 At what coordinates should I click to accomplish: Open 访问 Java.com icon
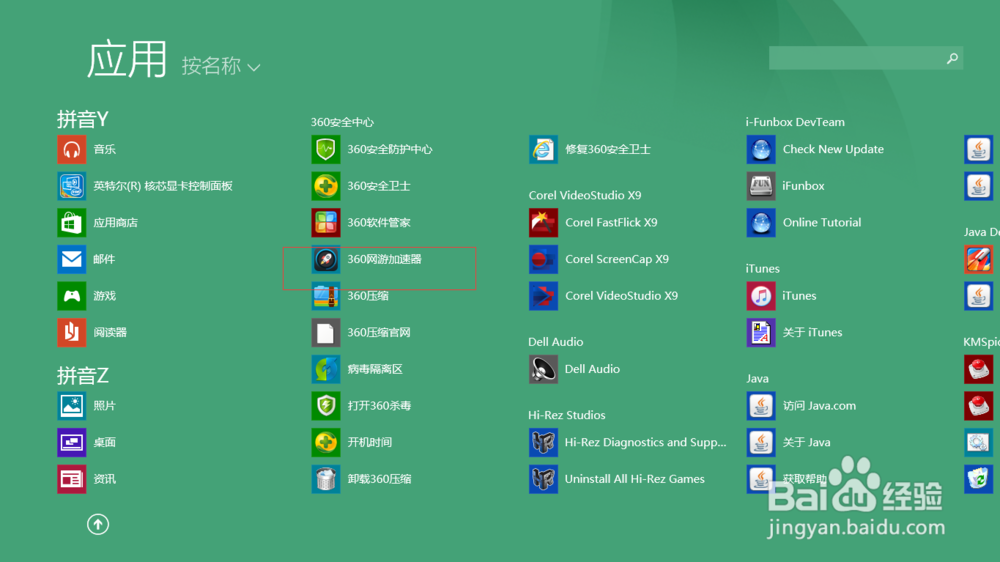point(761,406)
